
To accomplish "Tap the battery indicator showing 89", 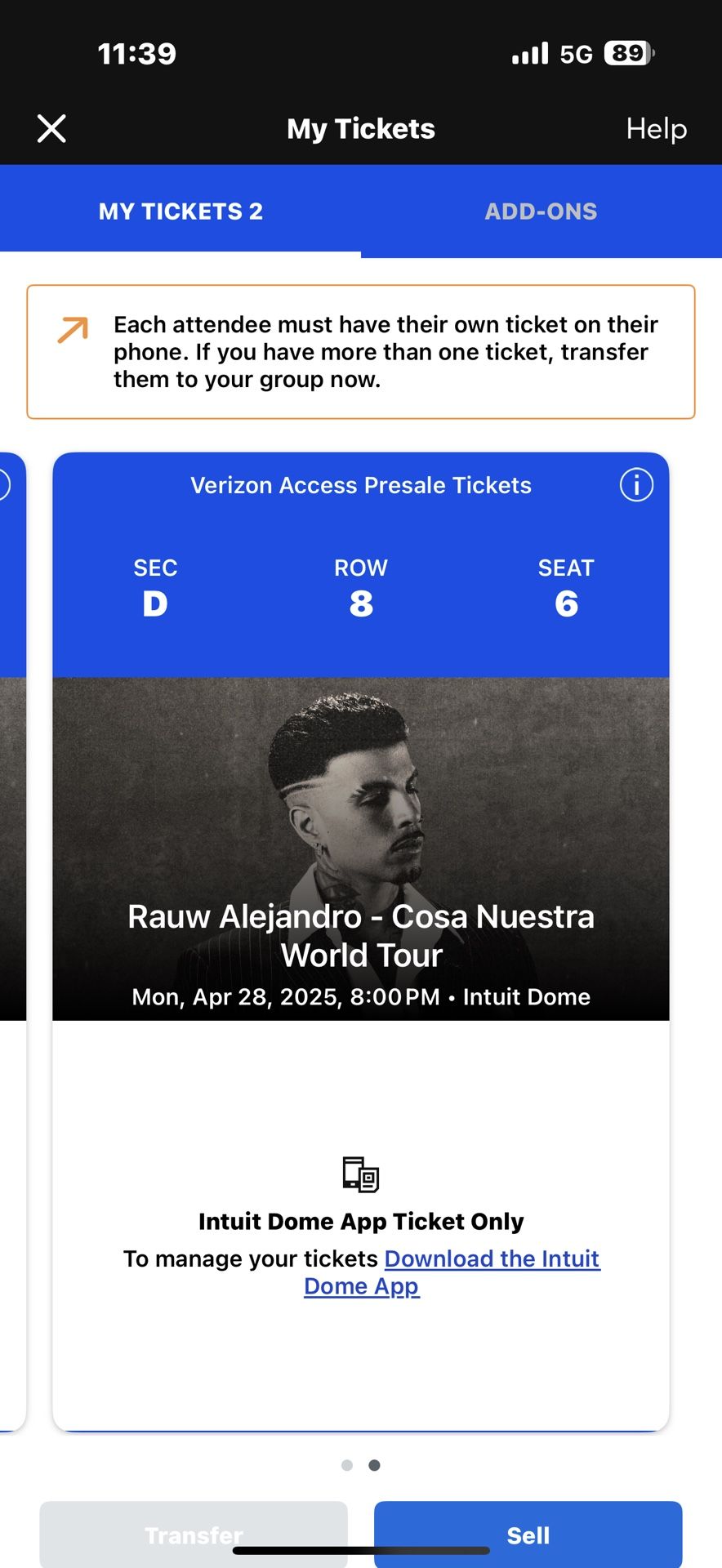I will 626,52.
